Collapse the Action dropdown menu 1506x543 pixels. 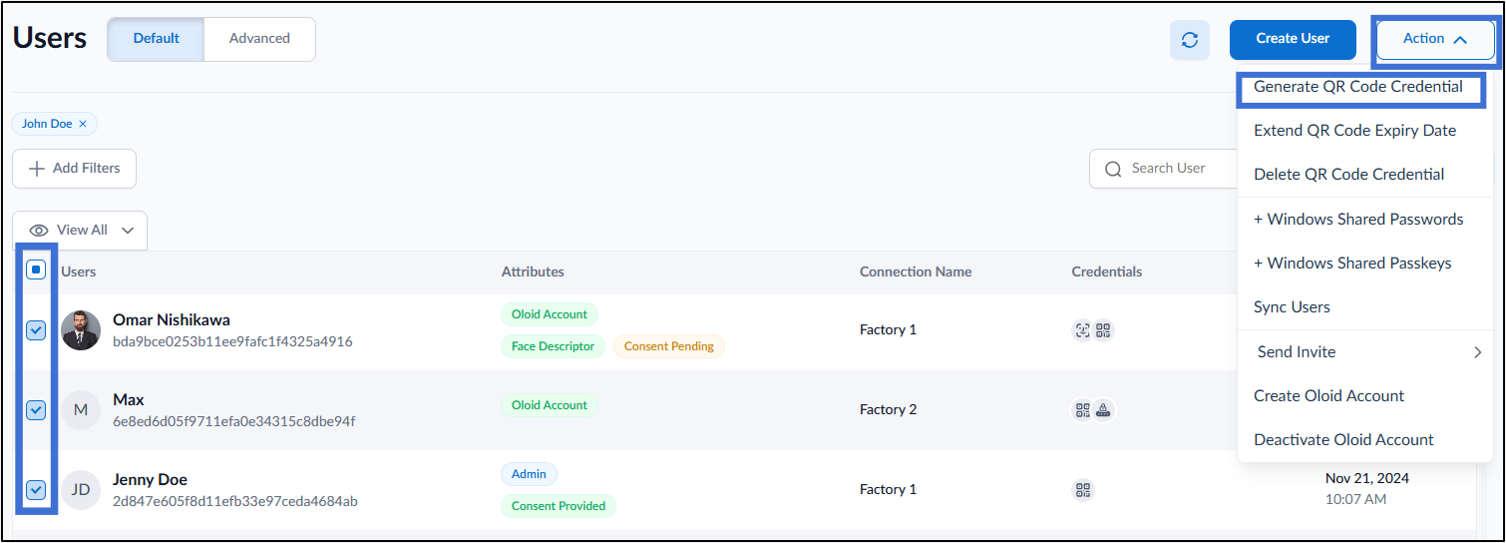(x=1434, y=39)
